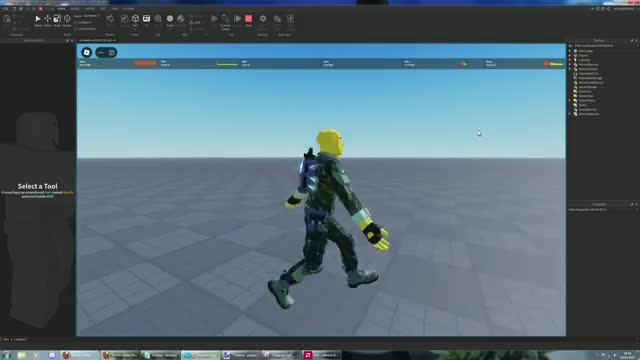The height and width of the screenshot is (360, 640).
Task: Select ServerScriptService in Explorer
Action: pyautogui.click(x=591, y=82)
